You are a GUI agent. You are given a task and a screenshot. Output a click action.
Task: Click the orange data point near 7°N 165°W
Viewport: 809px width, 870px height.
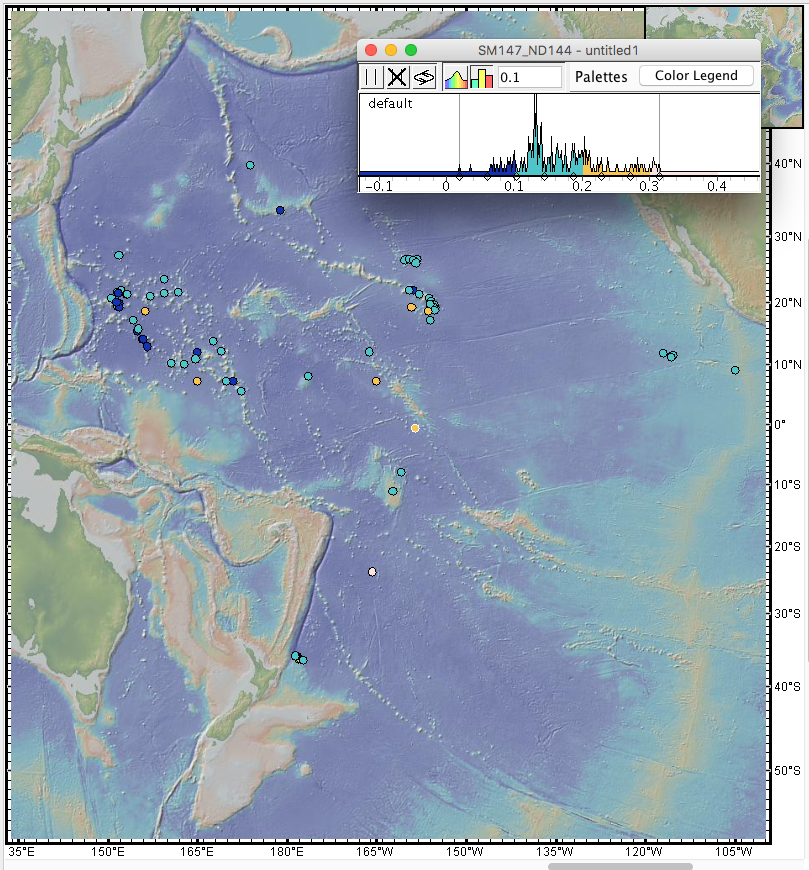tap(376, 381)
